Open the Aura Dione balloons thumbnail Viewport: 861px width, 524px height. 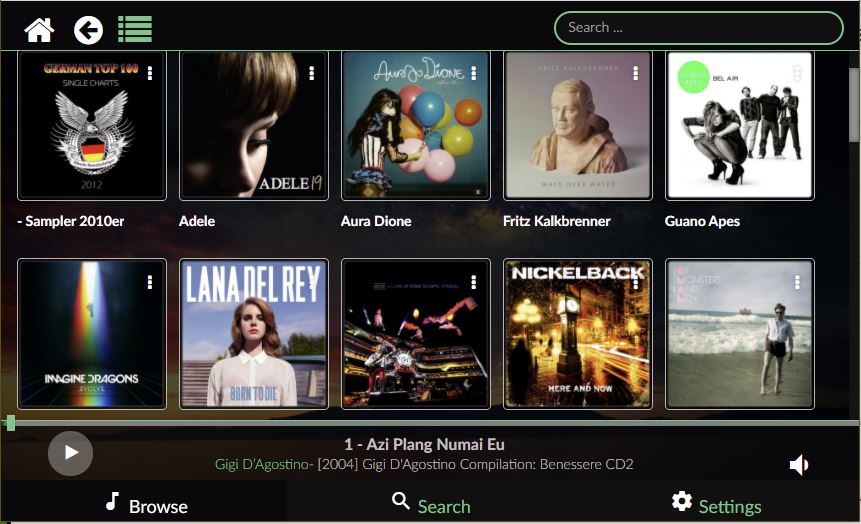click(x=416, y=126)
